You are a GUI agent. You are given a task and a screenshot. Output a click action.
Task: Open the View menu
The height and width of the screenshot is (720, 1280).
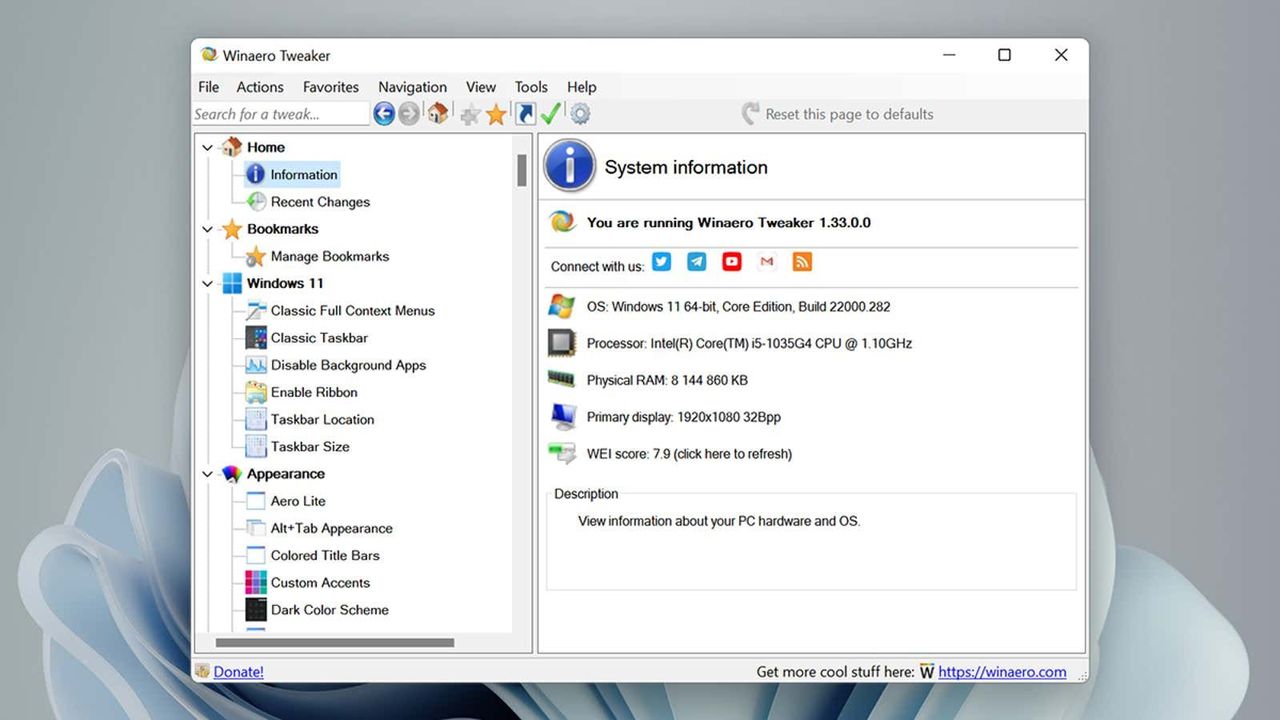[x=481, y=87]
